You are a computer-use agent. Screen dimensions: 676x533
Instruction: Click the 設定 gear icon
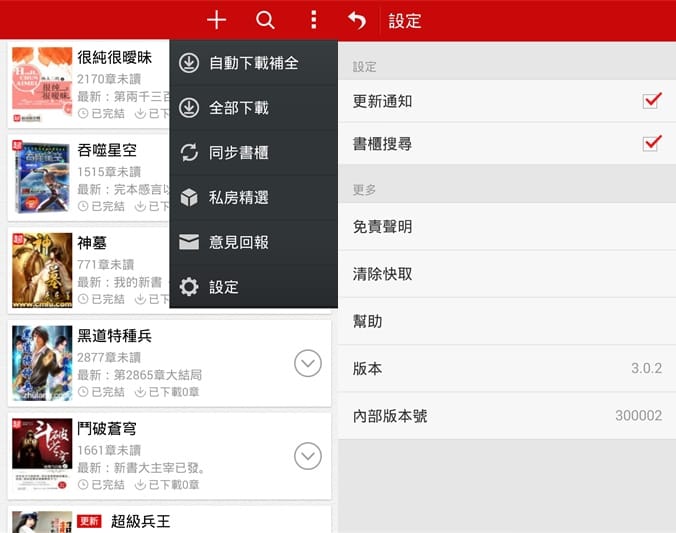tap(189, 287)
